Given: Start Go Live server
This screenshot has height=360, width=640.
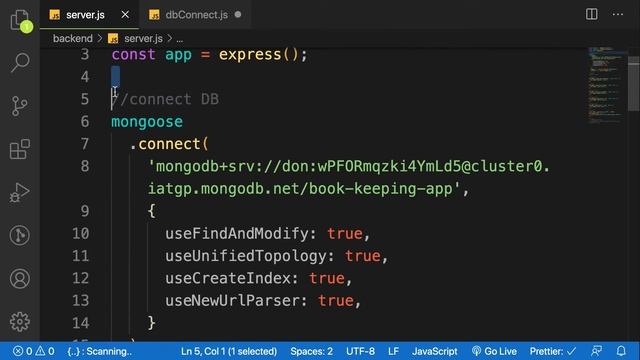Looking at the screenshot, I should click(494, 351).
